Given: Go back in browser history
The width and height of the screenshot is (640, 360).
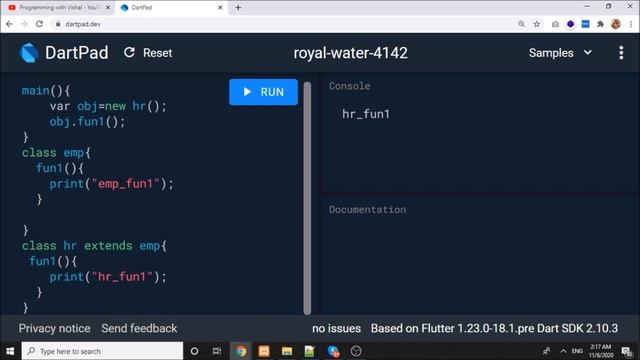Looking at the screenshot, I should (x=9, y=24).
